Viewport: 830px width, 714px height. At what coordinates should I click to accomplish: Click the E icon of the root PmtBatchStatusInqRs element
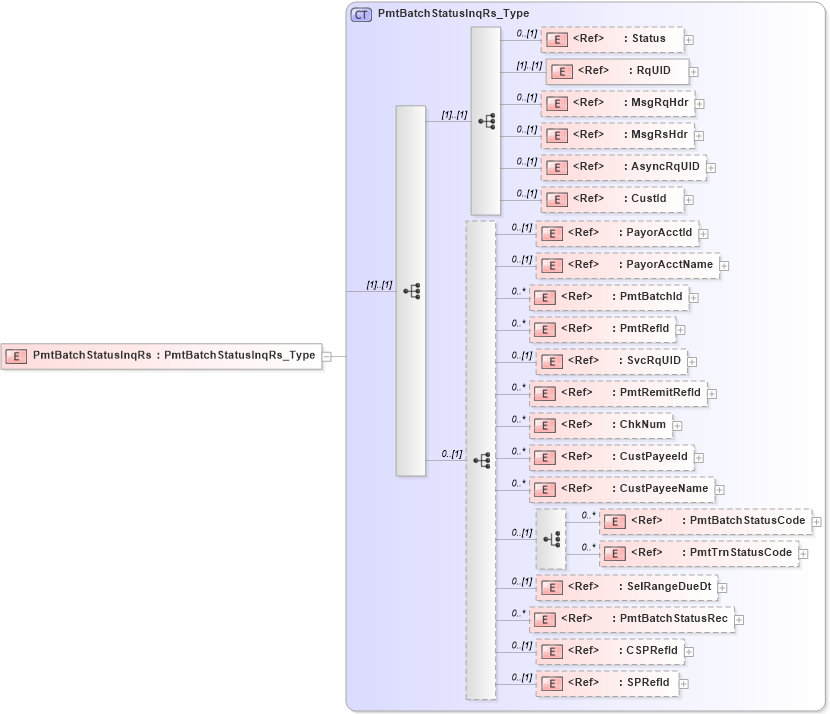[16, 355]
